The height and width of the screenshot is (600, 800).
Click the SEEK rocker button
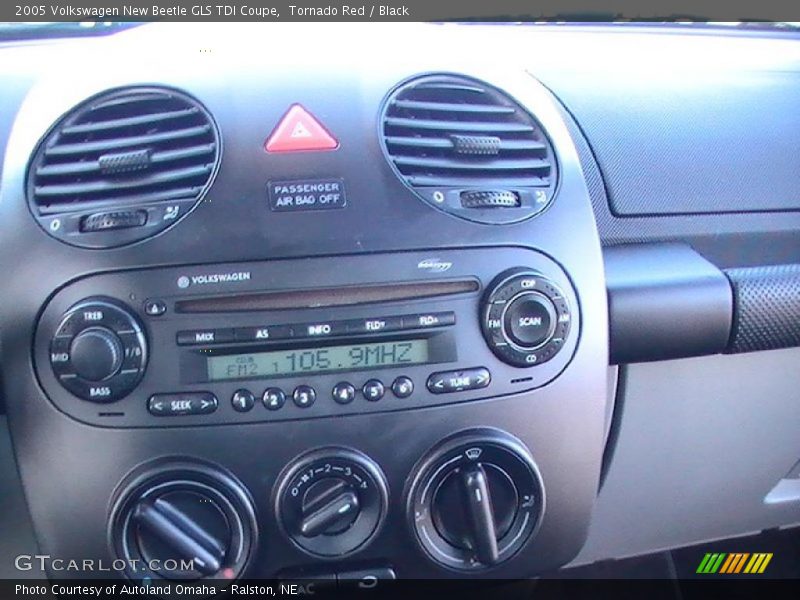tap(182, 405)
